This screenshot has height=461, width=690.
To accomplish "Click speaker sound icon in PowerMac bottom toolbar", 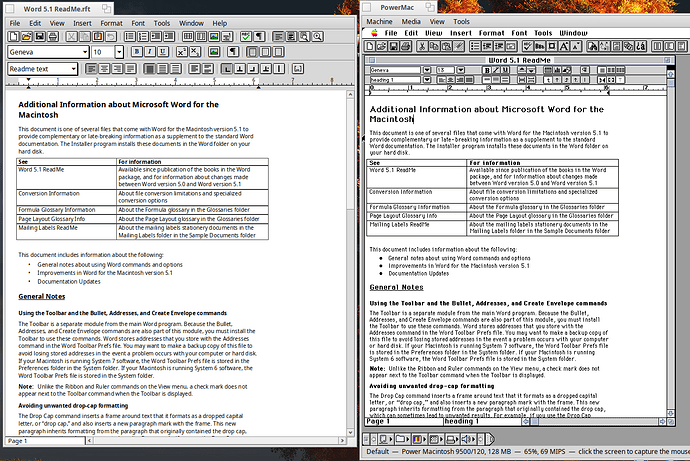I will [x=468, y=439].
